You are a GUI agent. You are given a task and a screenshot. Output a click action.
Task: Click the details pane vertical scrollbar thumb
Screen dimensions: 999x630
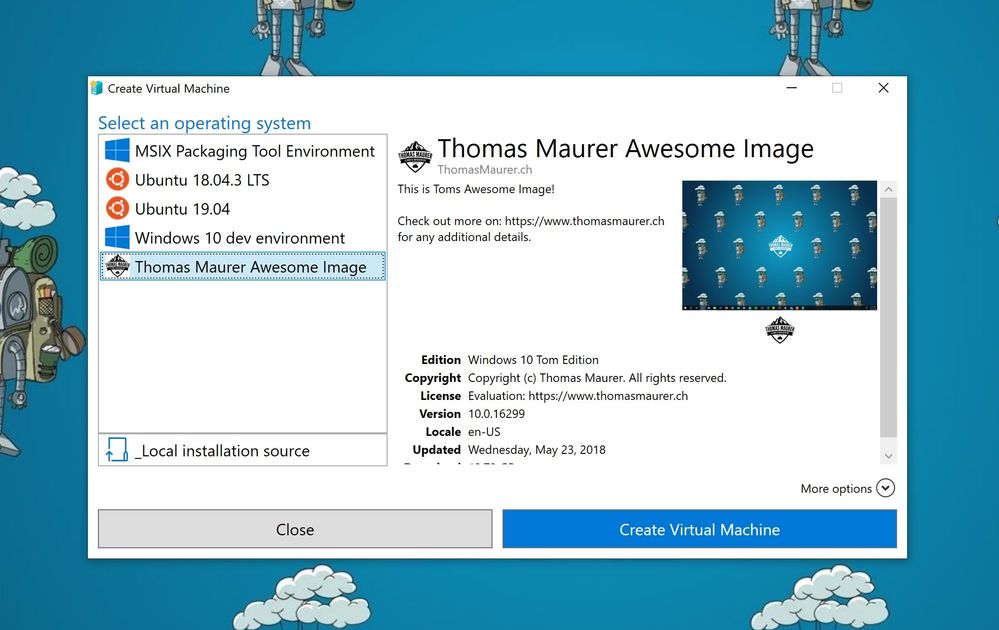click(x=888, y=317)
